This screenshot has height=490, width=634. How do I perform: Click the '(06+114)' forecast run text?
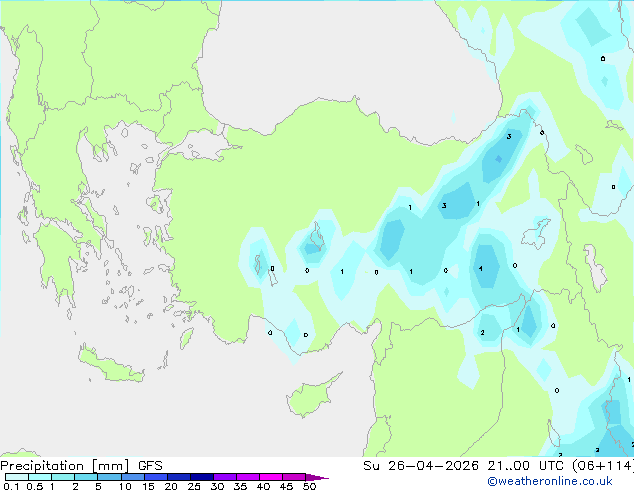point(602,466)
